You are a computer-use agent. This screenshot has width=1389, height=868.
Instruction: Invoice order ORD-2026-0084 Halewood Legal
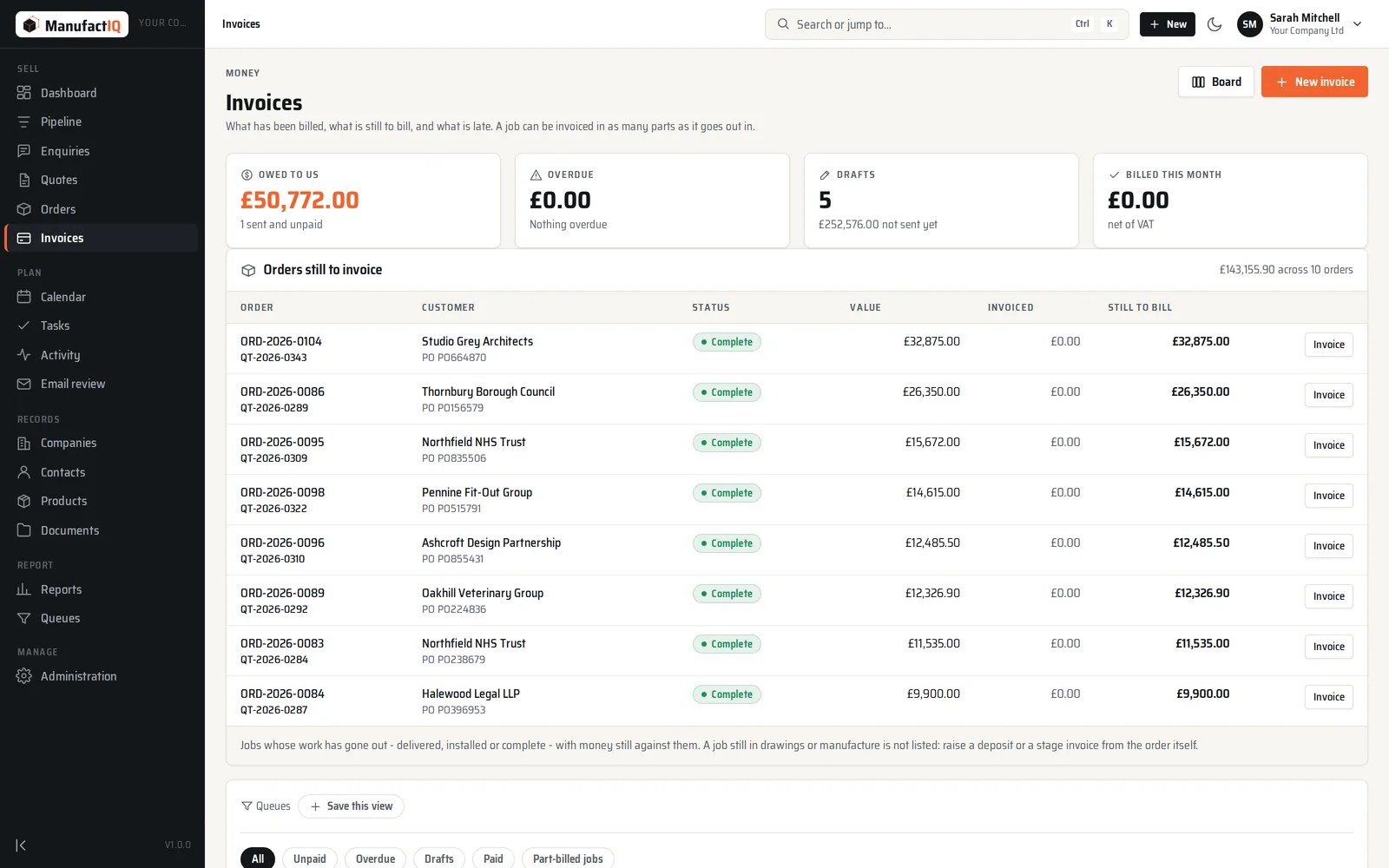1328,697
